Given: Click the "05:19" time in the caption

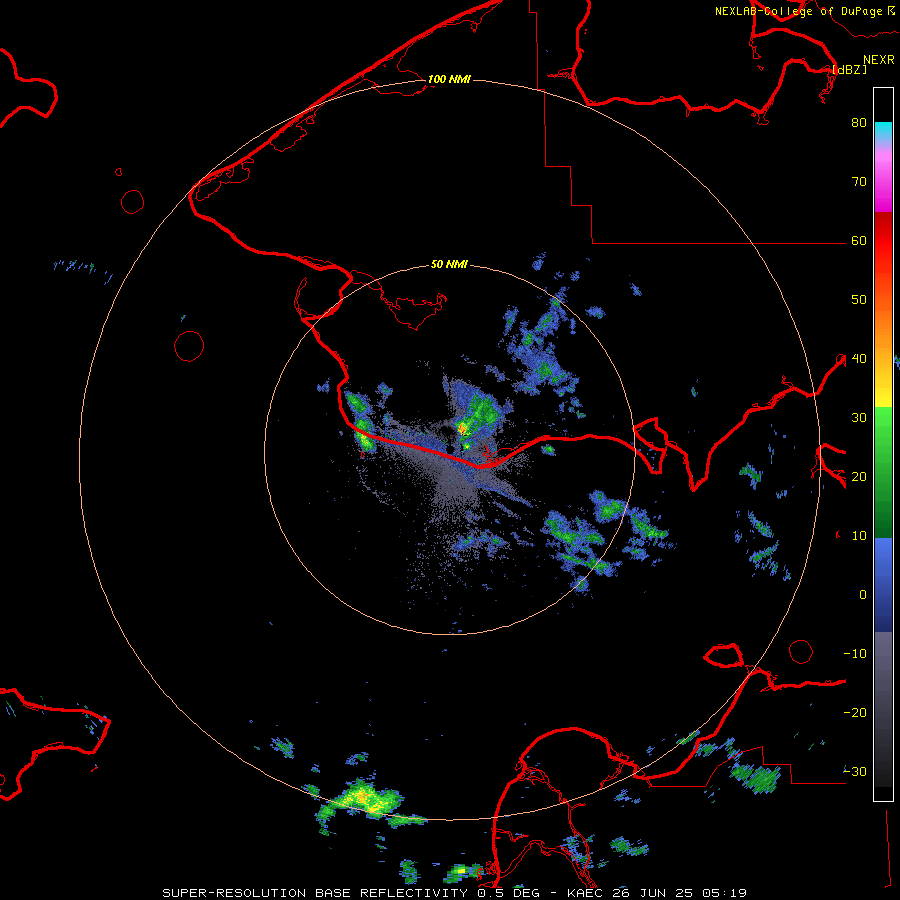Looking at the screenshot, I should (725, 893).
